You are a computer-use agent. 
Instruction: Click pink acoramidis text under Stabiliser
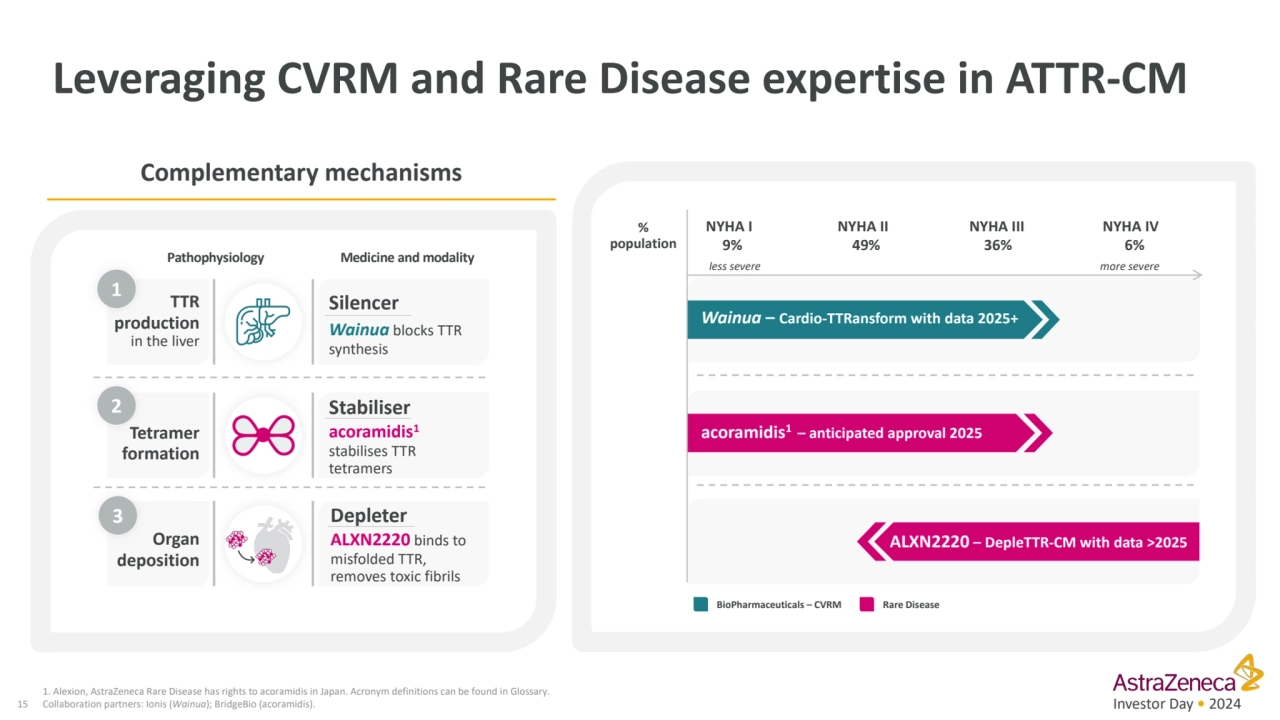pyautogui.click(x=374, y=431)
